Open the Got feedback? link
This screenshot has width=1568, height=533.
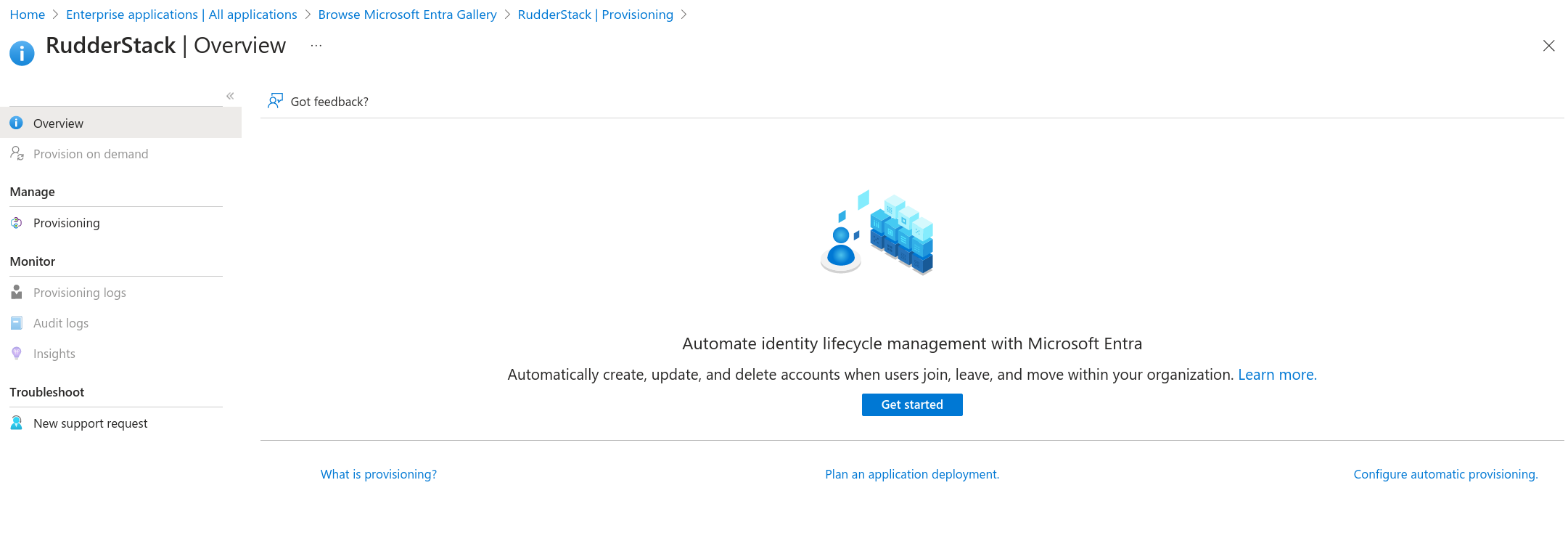click(329, 102)
